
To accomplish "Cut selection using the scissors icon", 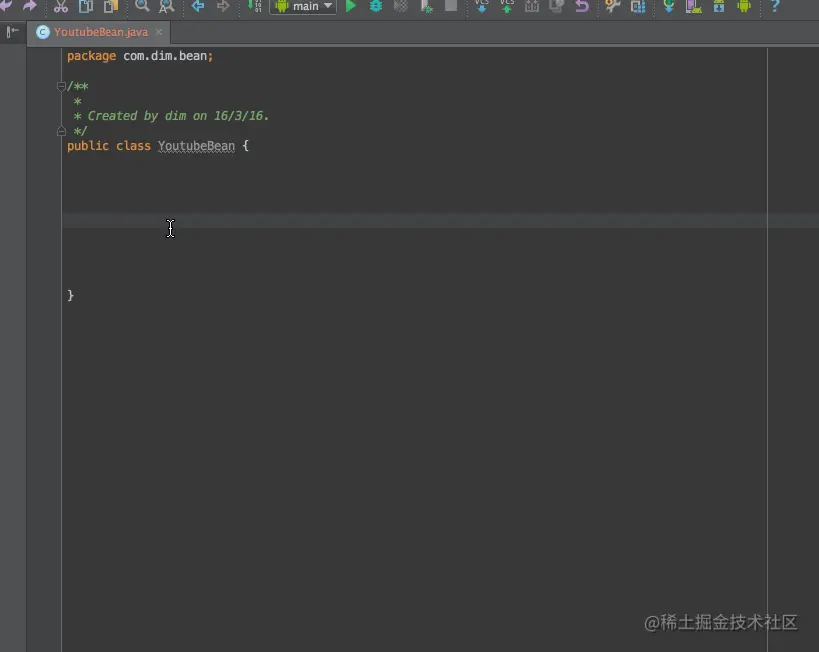I will coord(60,7).
